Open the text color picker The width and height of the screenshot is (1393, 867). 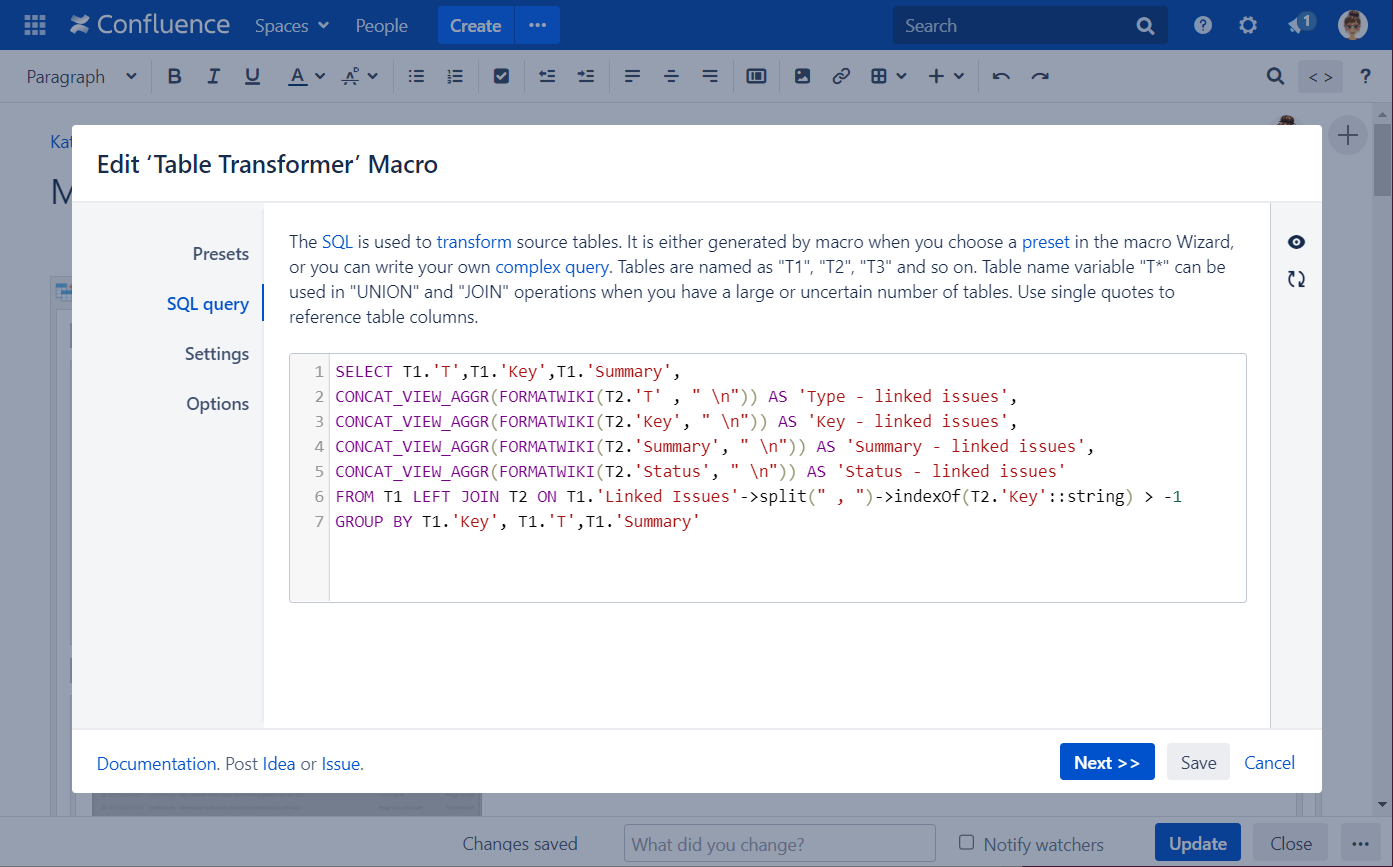click(319, 77)
